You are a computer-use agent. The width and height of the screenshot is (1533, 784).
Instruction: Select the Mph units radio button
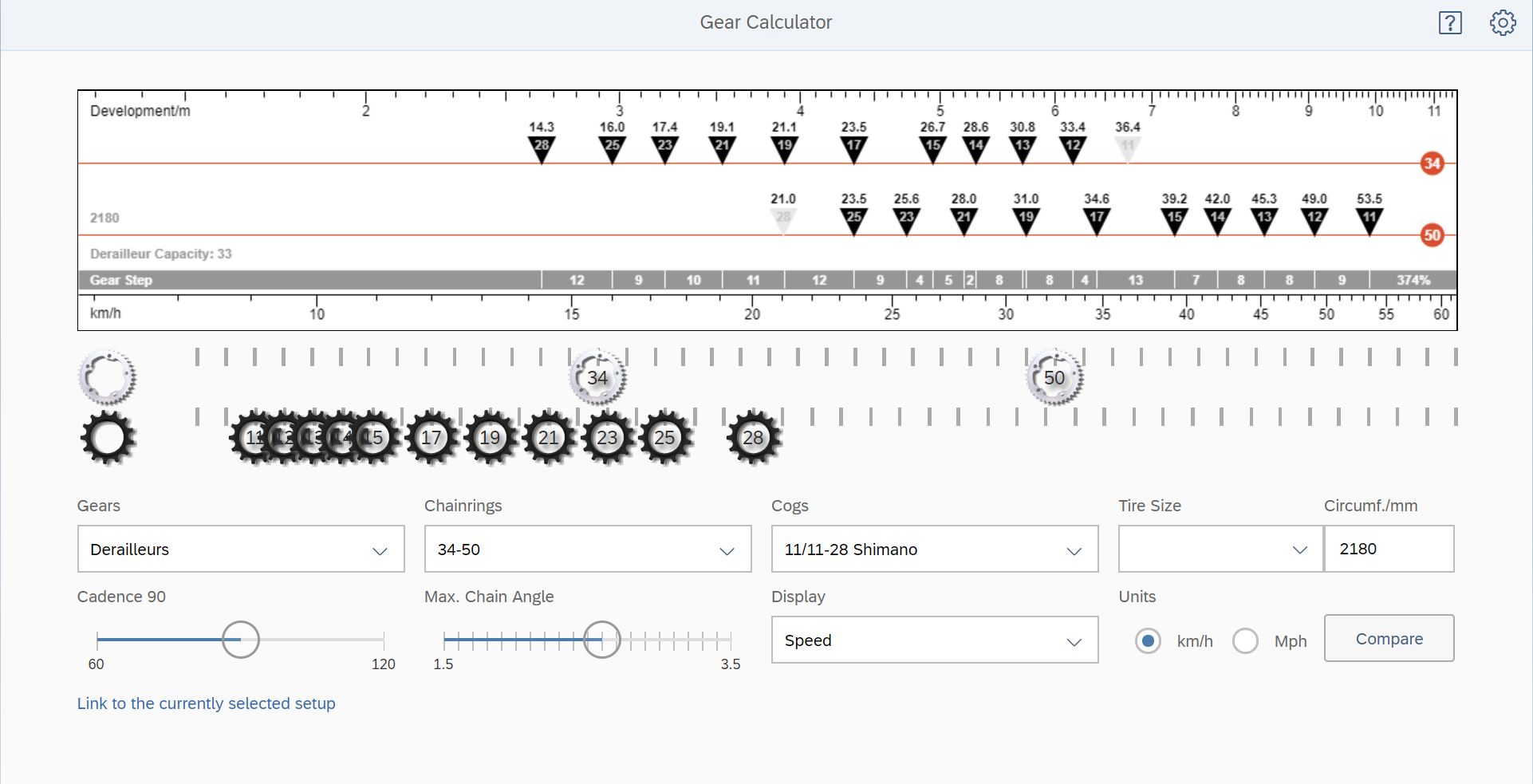[1245, 640]
